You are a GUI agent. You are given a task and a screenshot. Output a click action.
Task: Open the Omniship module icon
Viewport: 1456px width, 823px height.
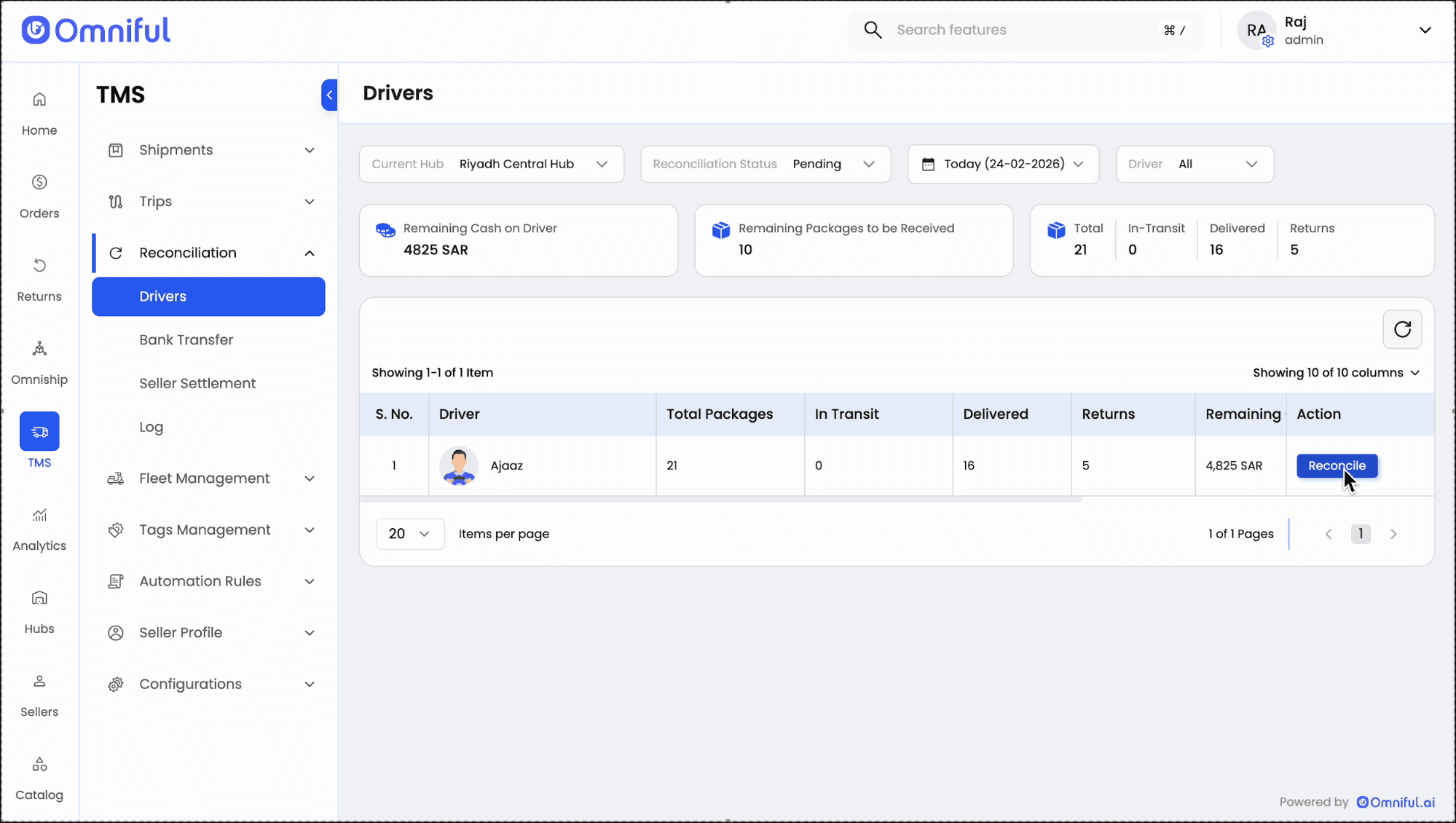39,362
